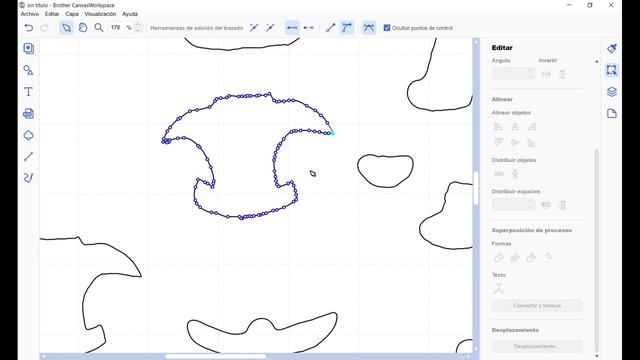Open the left sidebar top panel icon
Image resolution: width=640 pixels, height=360 pixels.
[x=29, y=49]
